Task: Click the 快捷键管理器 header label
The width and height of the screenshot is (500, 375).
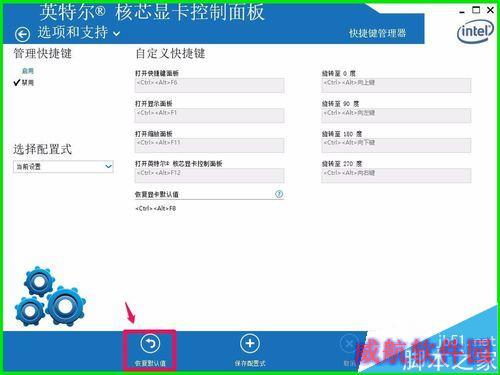Action: [x=377, y=33]
